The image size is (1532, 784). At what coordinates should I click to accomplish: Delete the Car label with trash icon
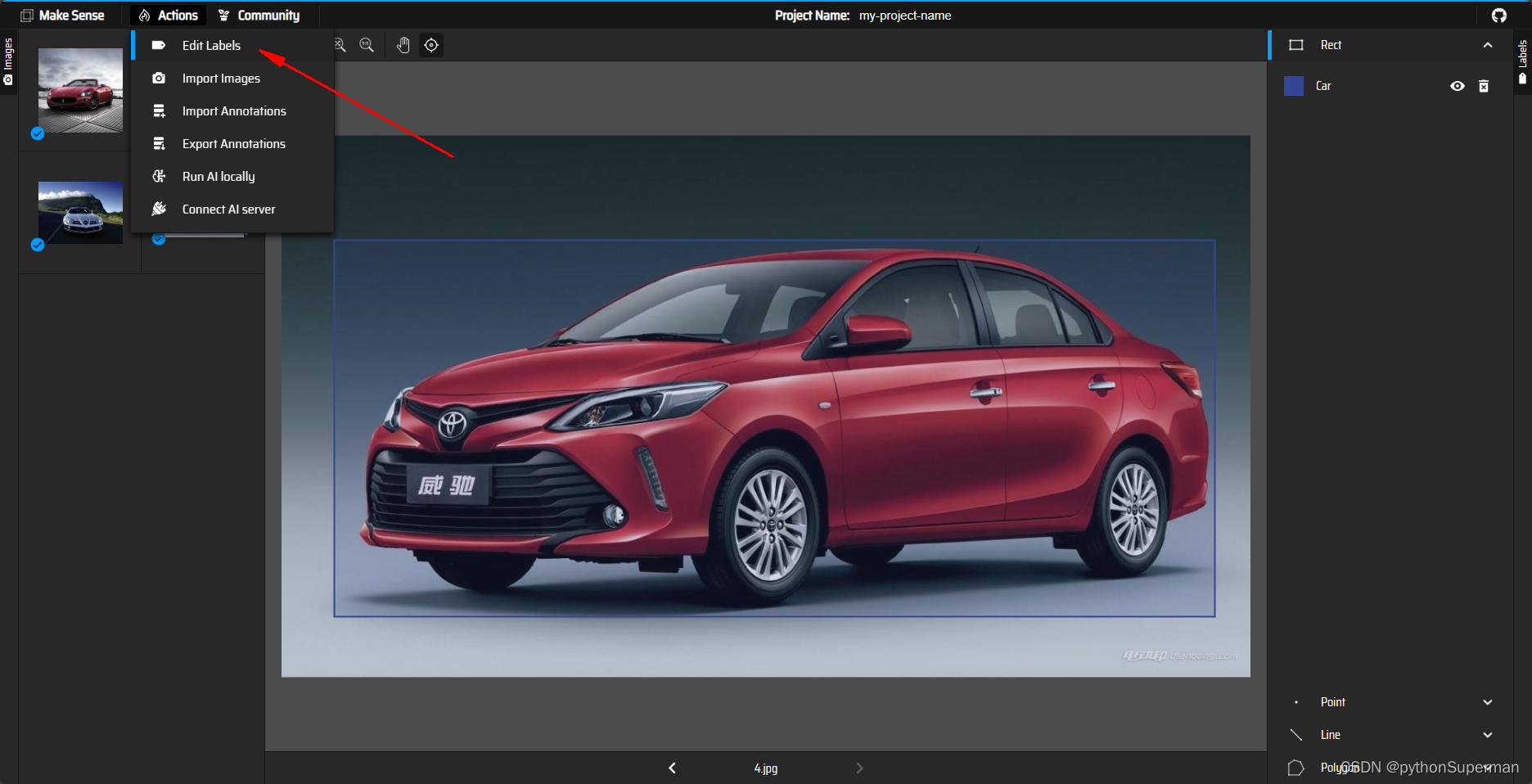coord(1484,86)
